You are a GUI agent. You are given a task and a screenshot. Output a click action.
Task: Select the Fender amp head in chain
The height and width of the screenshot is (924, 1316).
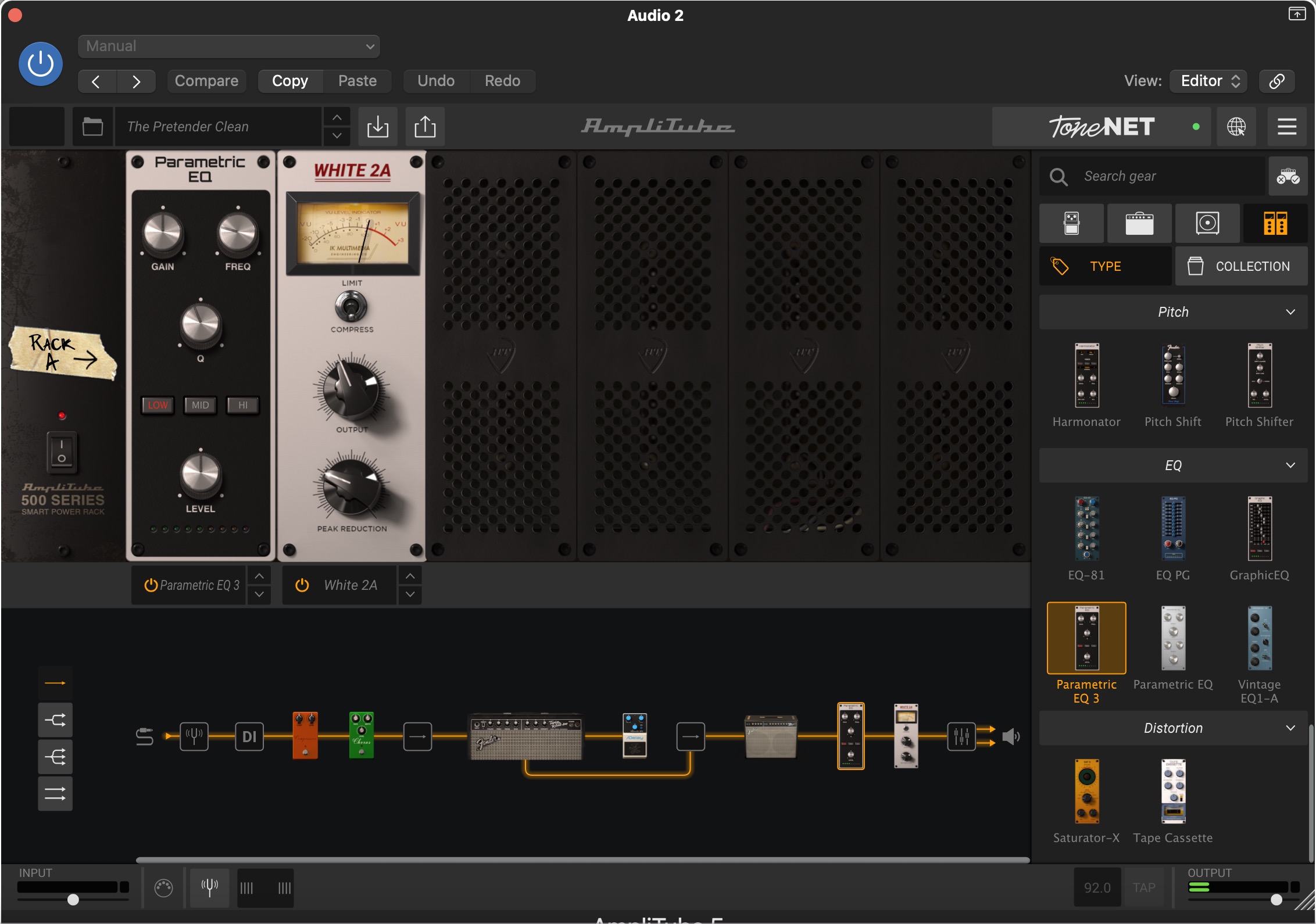pyautogui.click(x=525, y=737)
